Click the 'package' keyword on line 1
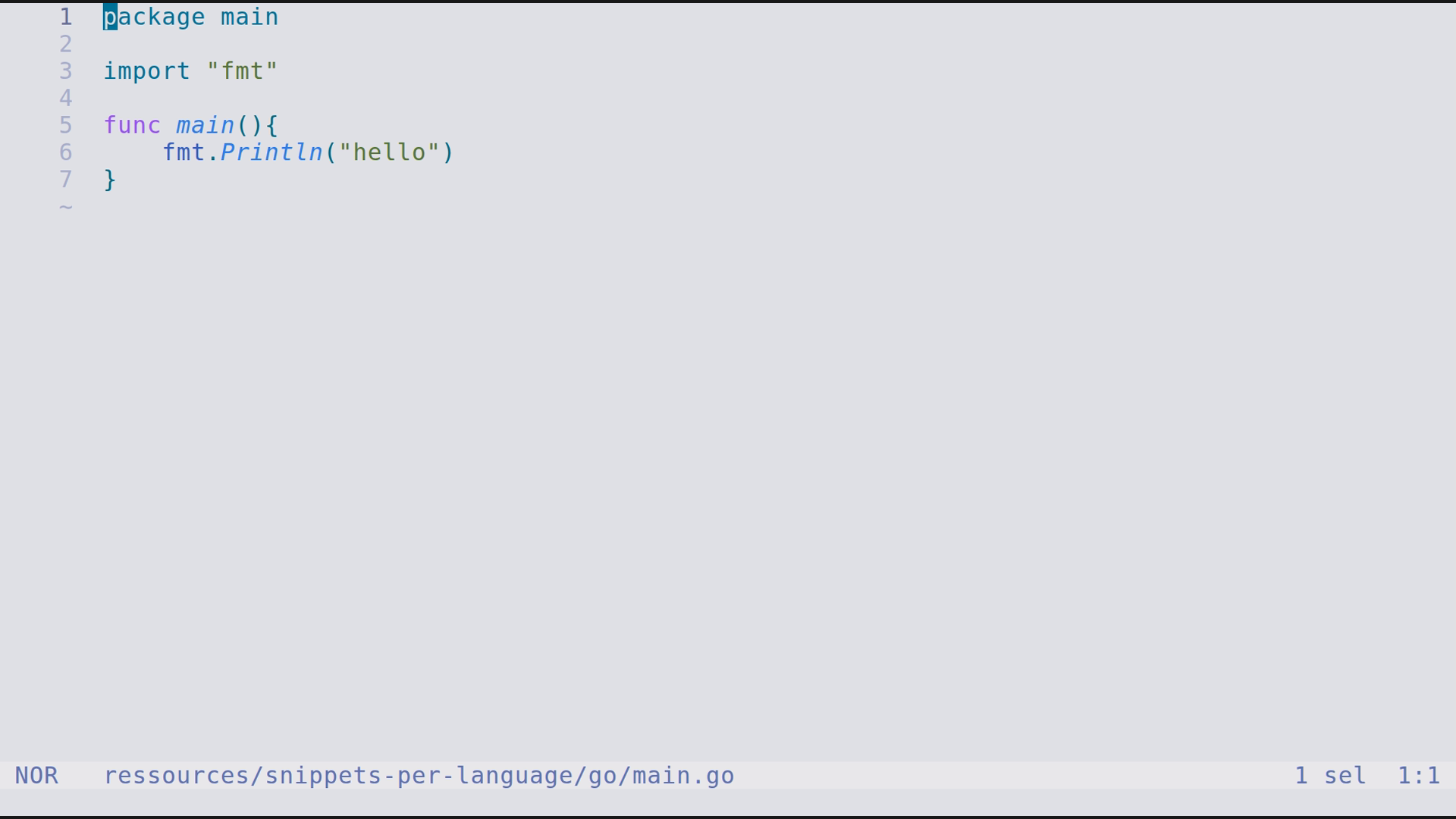 tap(154, 17)
